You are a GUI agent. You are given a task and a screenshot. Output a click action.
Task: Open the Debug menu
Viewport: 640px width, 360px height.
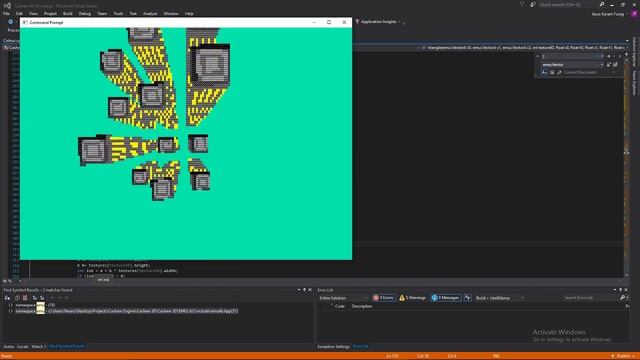pyautogui.click(x=85, y=13)
